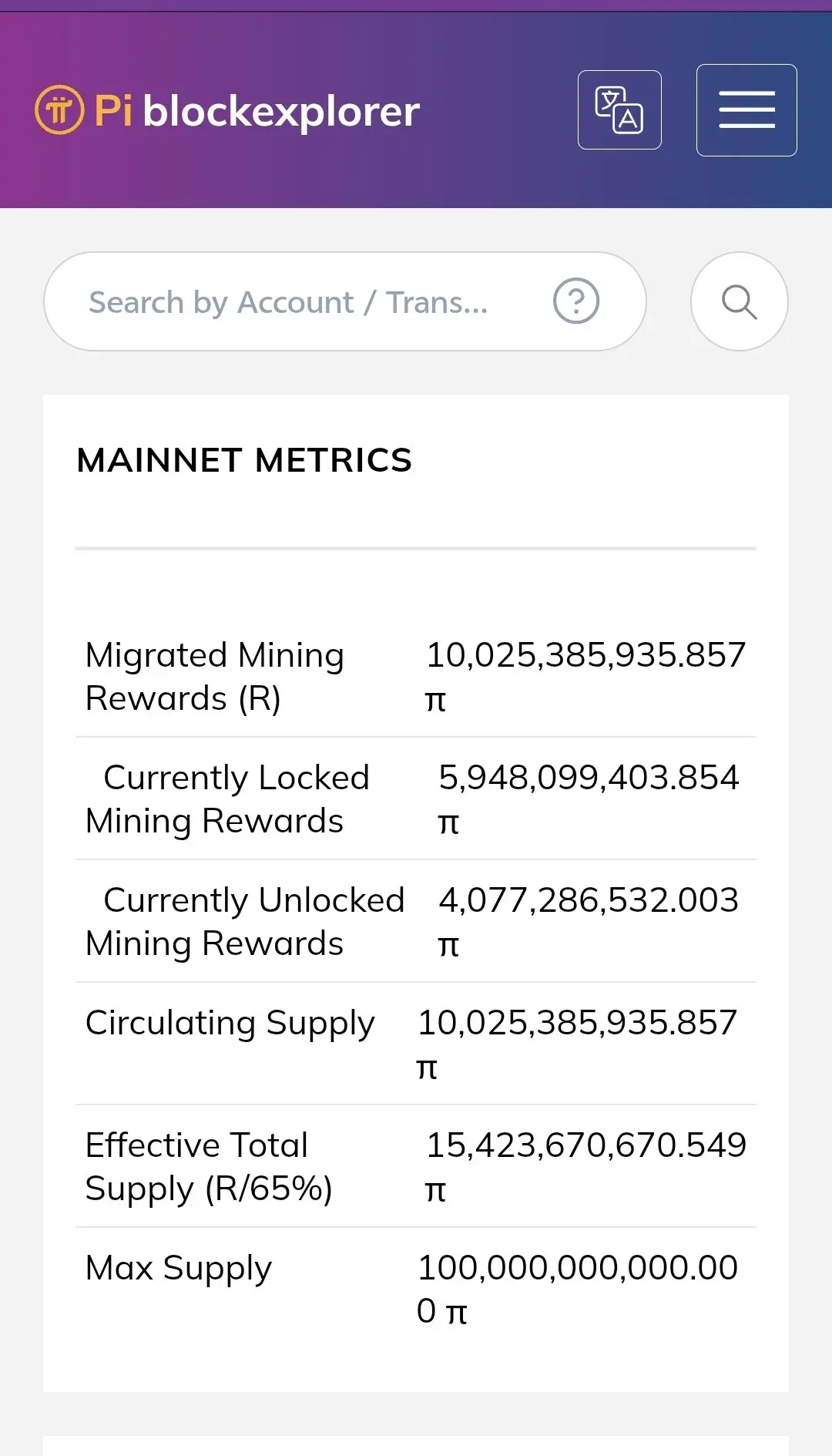The height and width of the screenshot is (1456, 832).
Task: Select the Effective Total Supply (R/65%) label
Action: [x=208, y=1167]
